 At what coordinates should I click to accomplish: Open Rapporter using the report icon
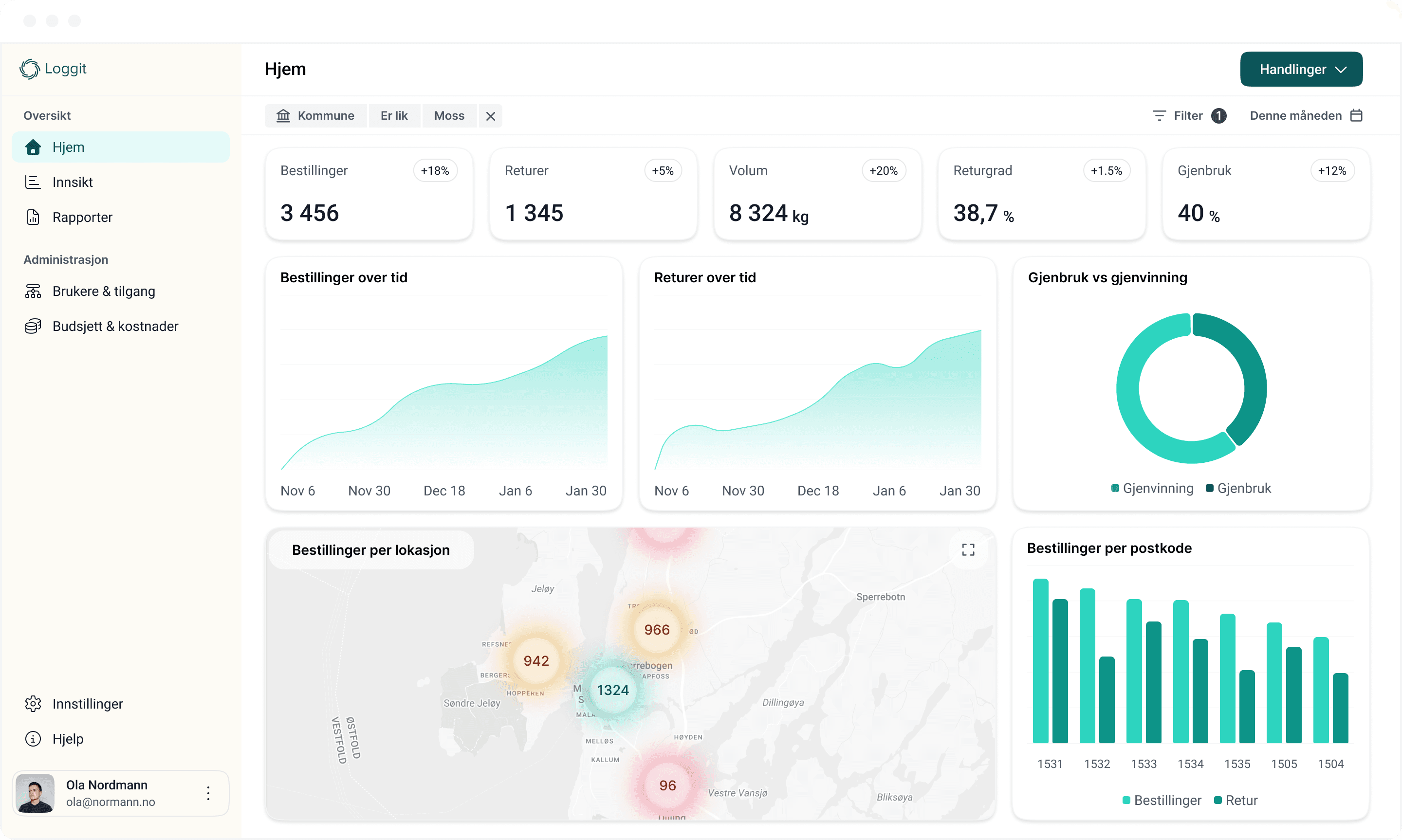click(x=33, y=217)
